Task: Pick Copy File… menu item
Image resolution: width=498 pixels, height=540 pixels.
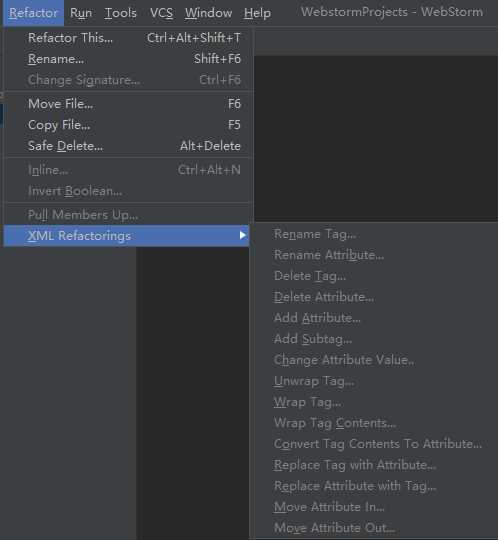Action: (x=134, y=125)
